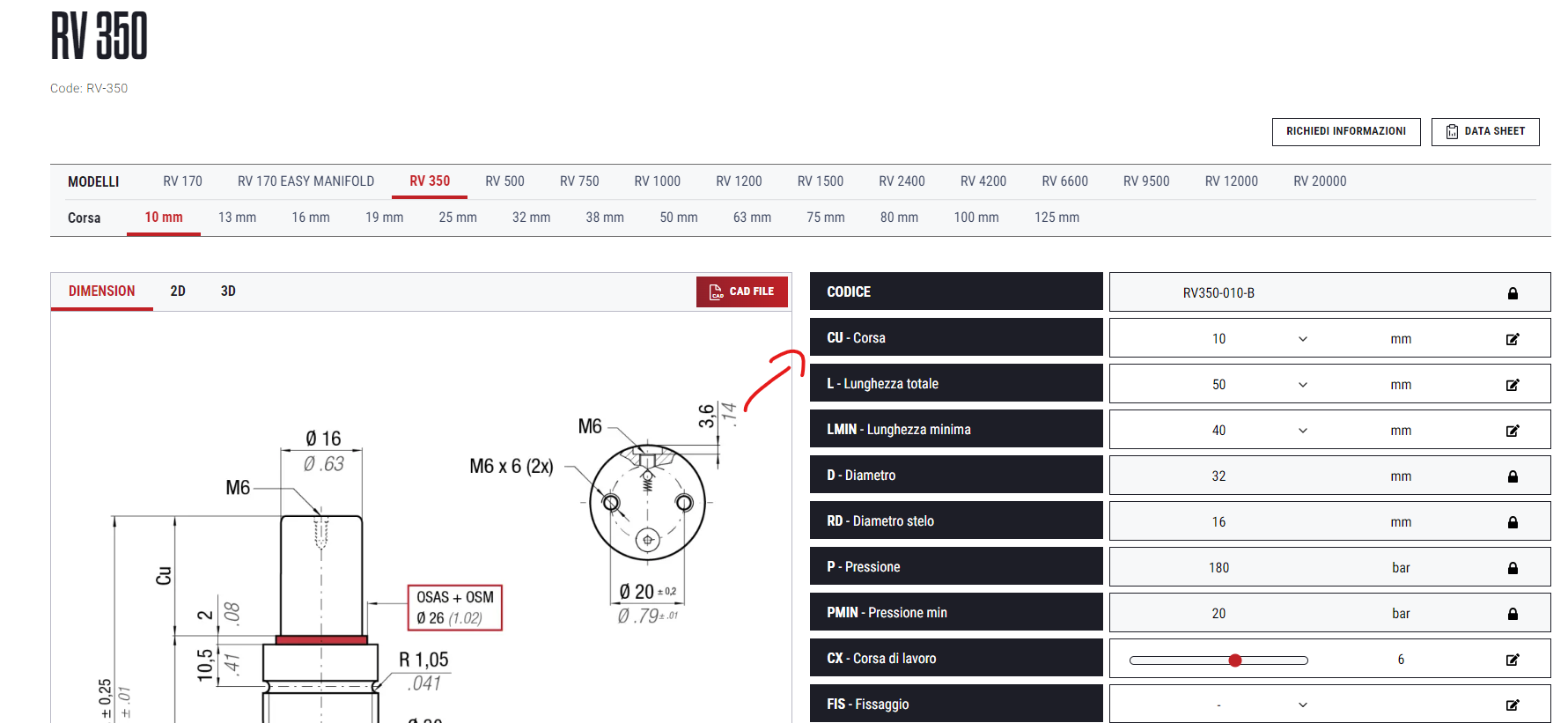Download via the CAD FILE button
This screenshot has height=723, width=1568.
coord(742,291)
